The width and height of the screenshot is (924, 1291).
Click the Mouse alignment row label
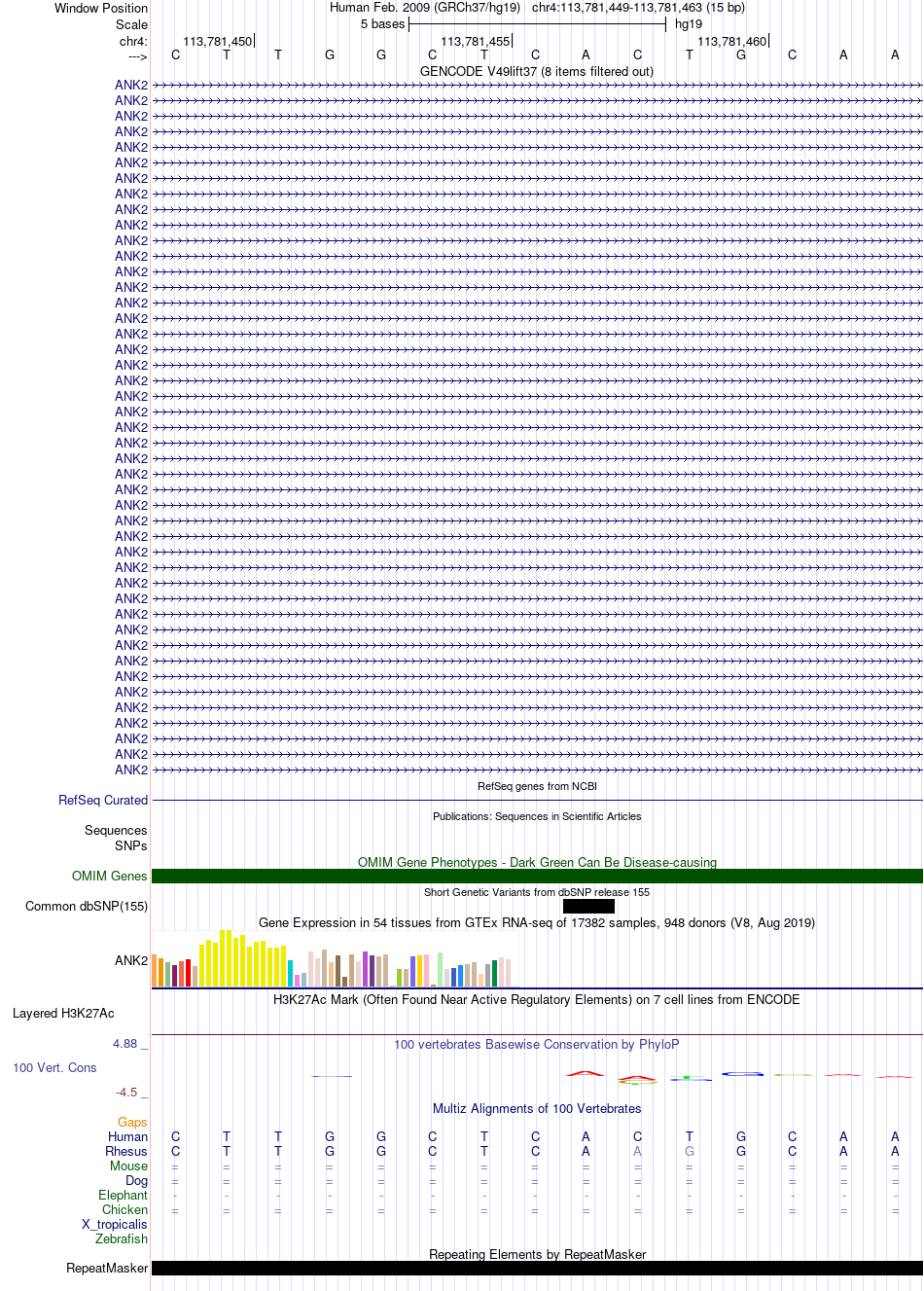point(129,1166)
